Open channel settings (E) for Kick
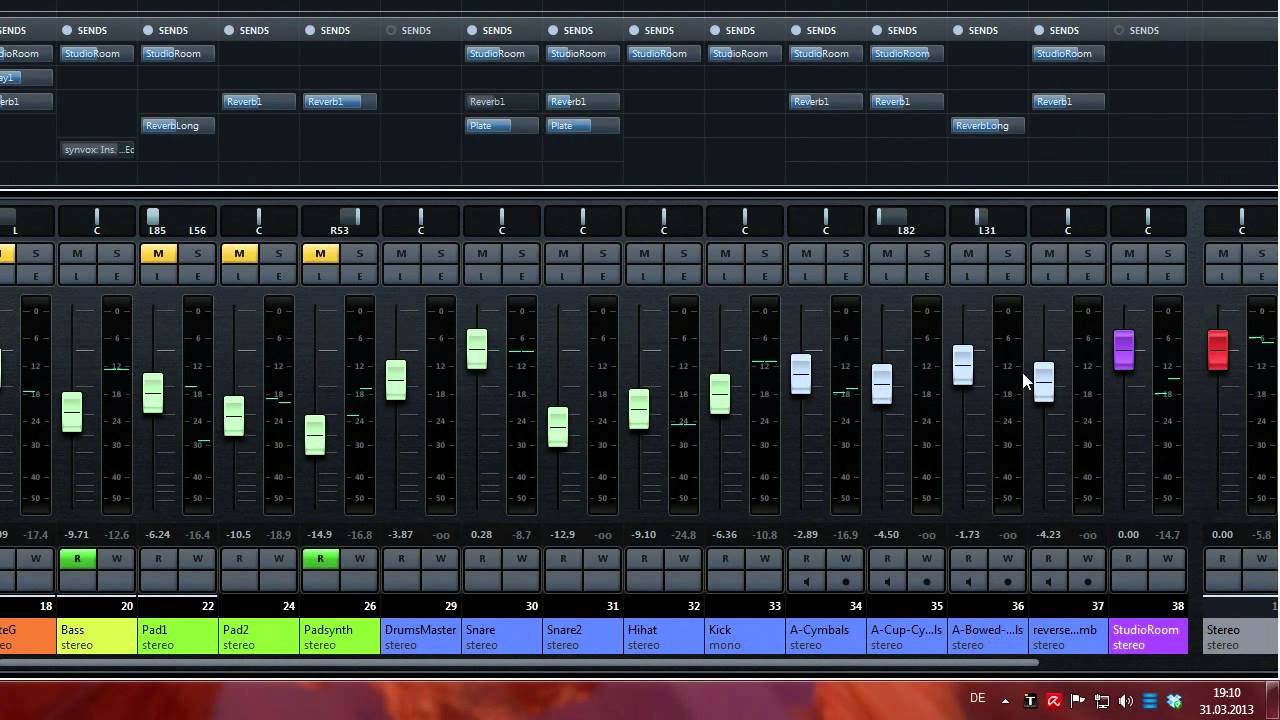The image size is (1280, 720). coord(764,276)
